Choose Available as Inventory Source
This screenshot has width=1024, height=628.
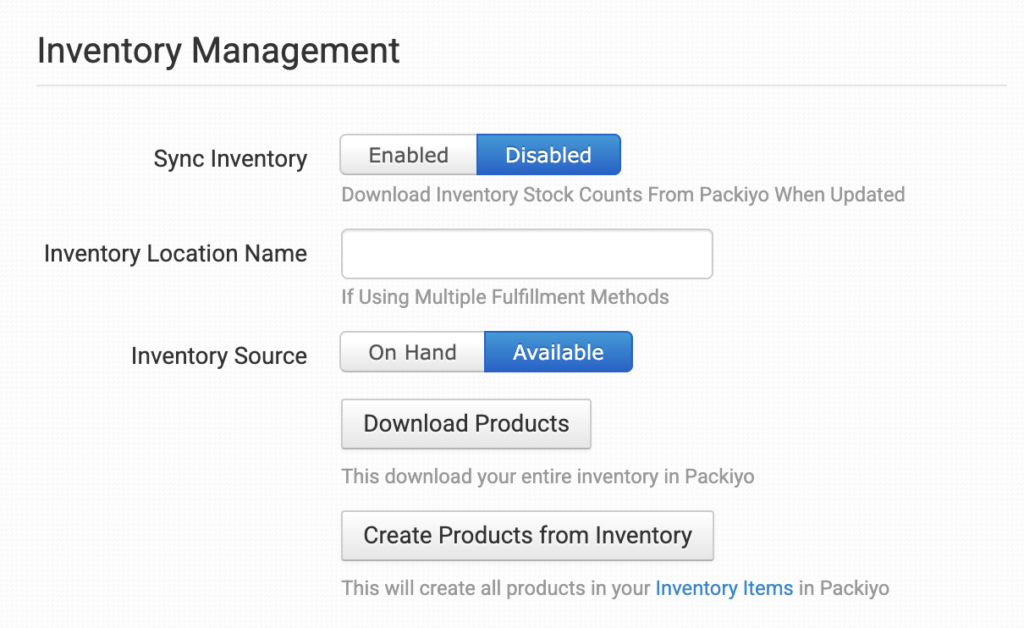click(x=558, y=352)
